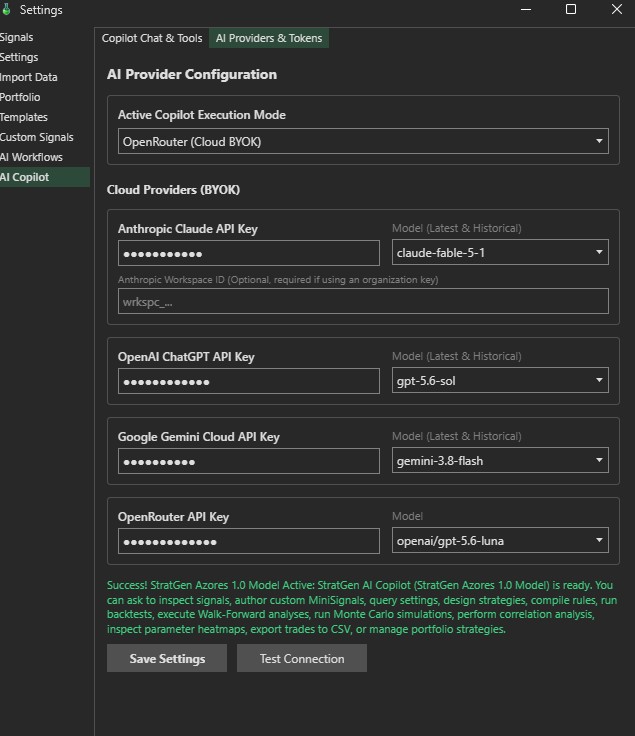This screenshot has height=736, width=635.
Task: Click the Anthropic Claude API Key label
Action: pos(188,229)
